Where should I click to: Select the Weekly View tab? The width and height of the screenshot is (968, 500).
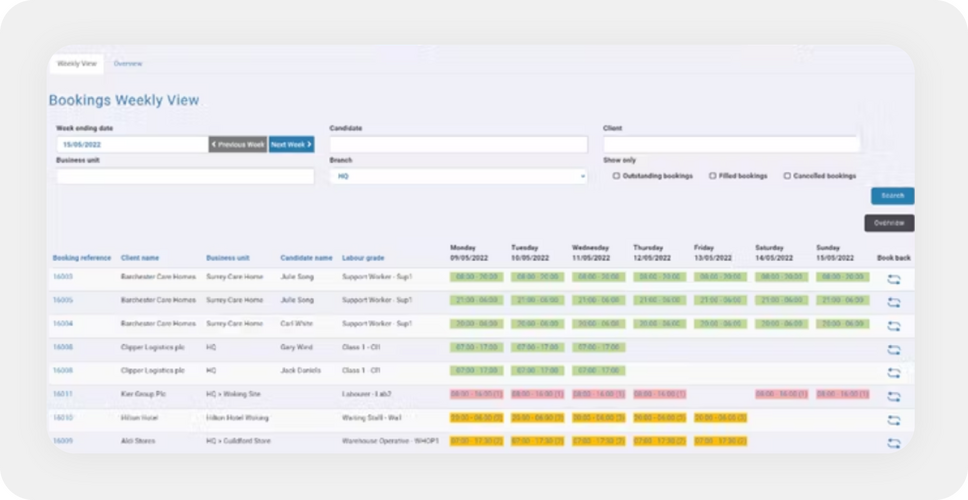(77, 64)
